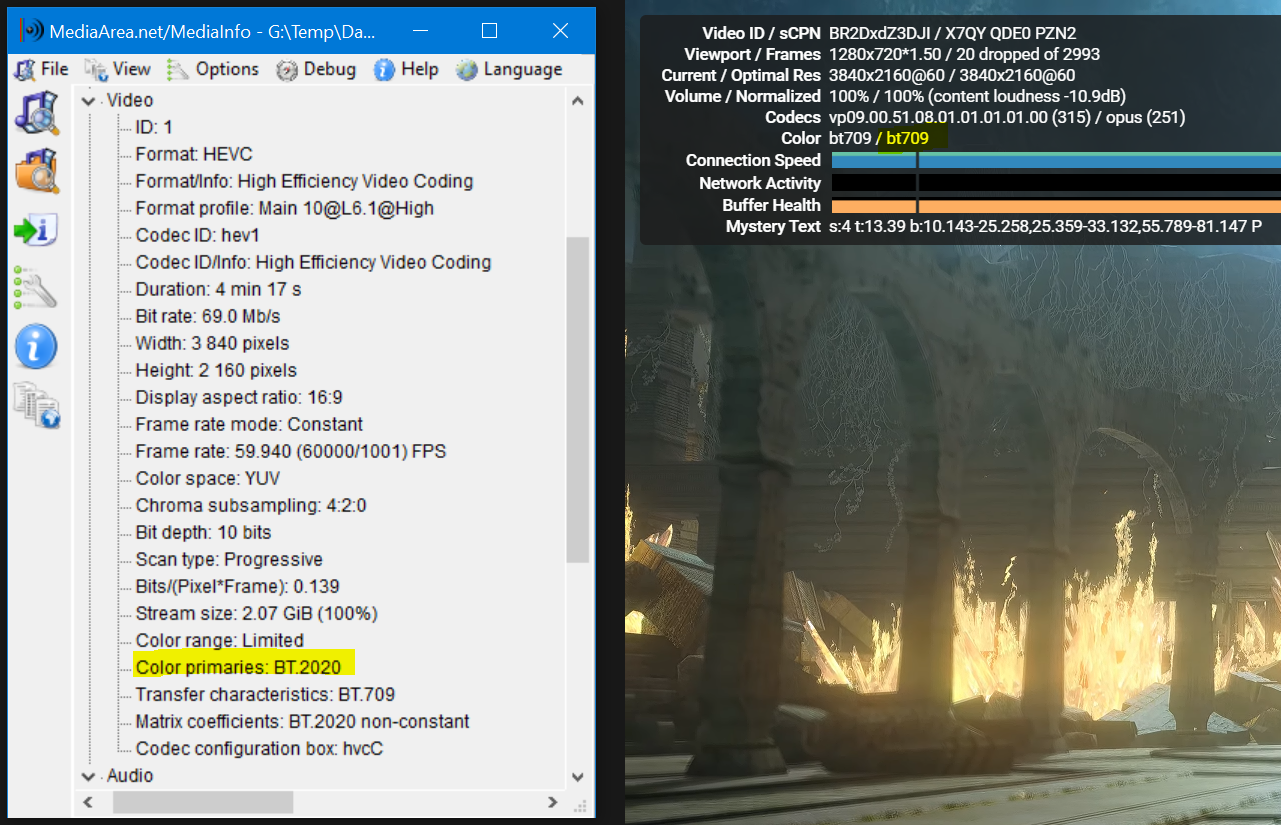This screenshot has width=1281, height=825.
Task: Select the 'Bit depth: 10 bits' row
Action: tap(204, 532)
